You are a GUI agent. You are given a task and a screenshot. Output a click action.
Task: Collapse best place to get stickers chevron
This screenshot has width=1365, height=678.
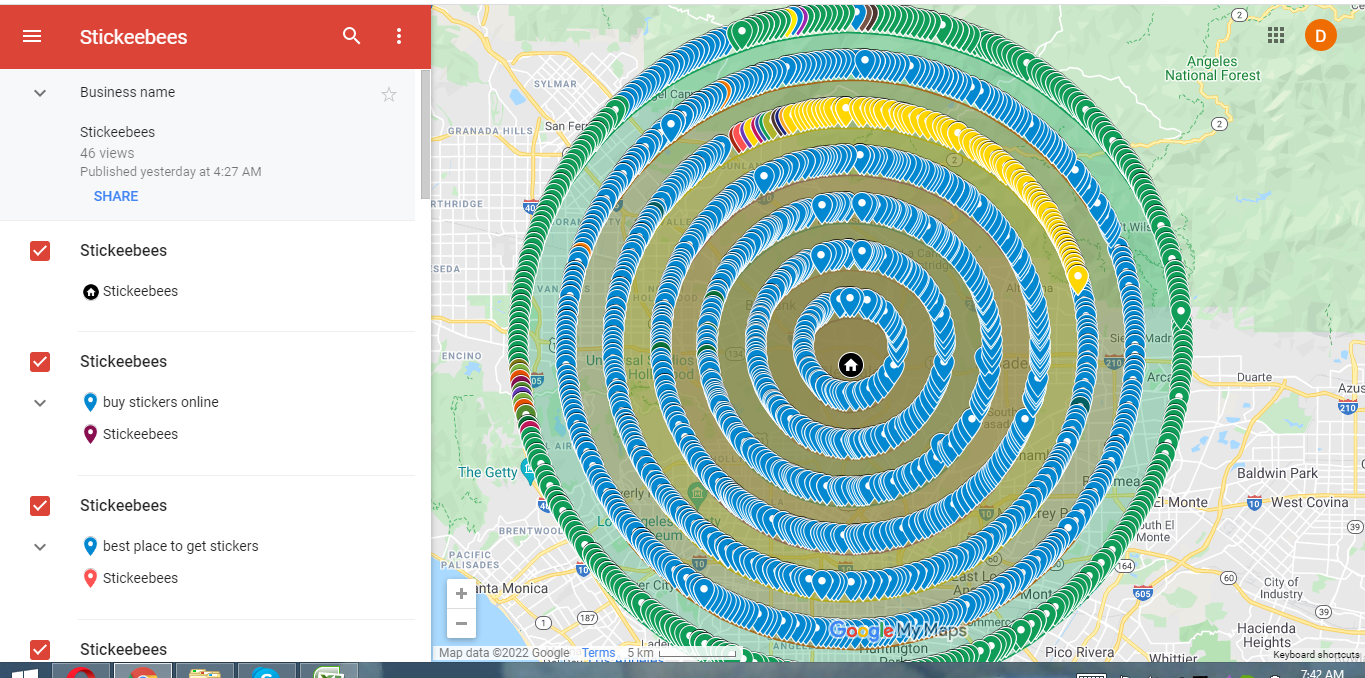40,547
